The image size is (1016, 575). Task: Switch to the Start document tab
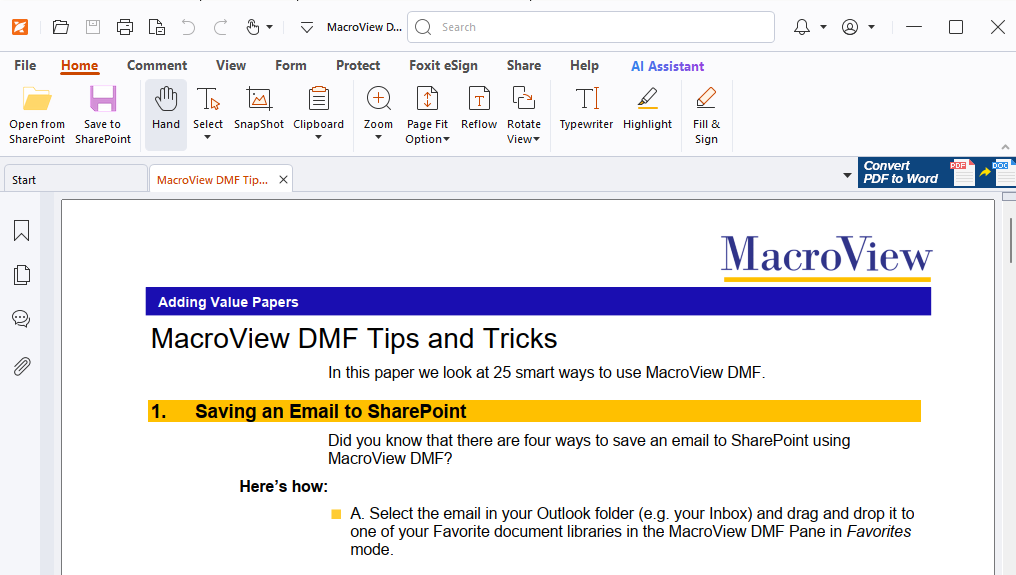[75, 180]
